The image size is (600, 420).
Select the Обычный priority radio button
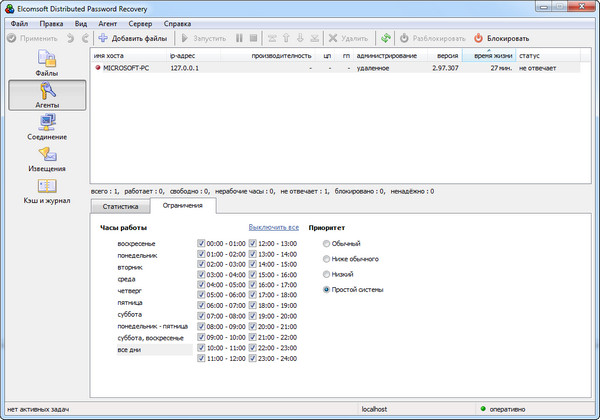click(327, 244)
